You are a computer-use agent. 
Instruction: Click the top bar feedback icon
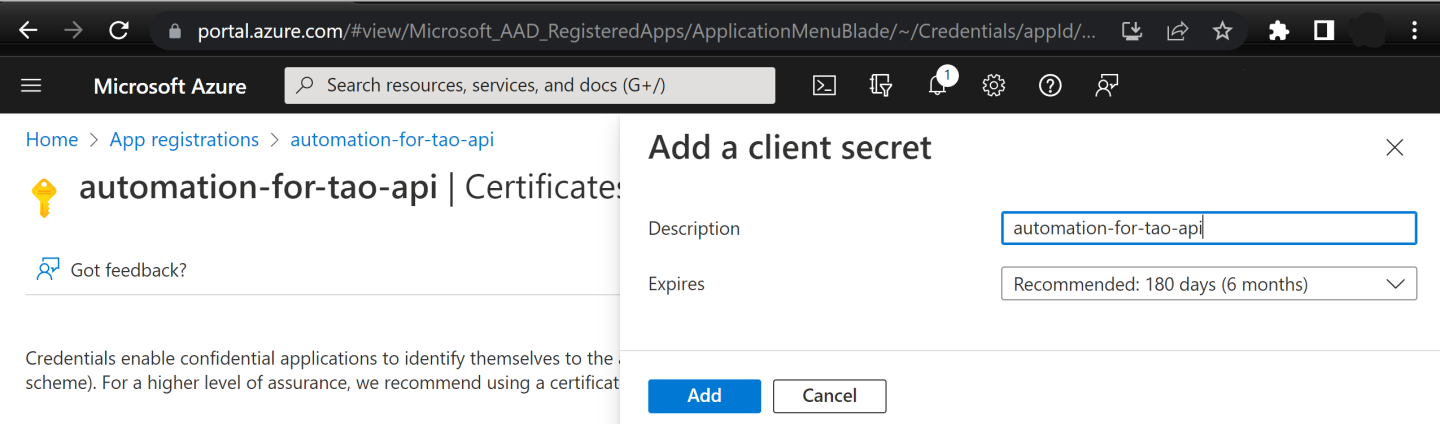tap(1106, 86)
